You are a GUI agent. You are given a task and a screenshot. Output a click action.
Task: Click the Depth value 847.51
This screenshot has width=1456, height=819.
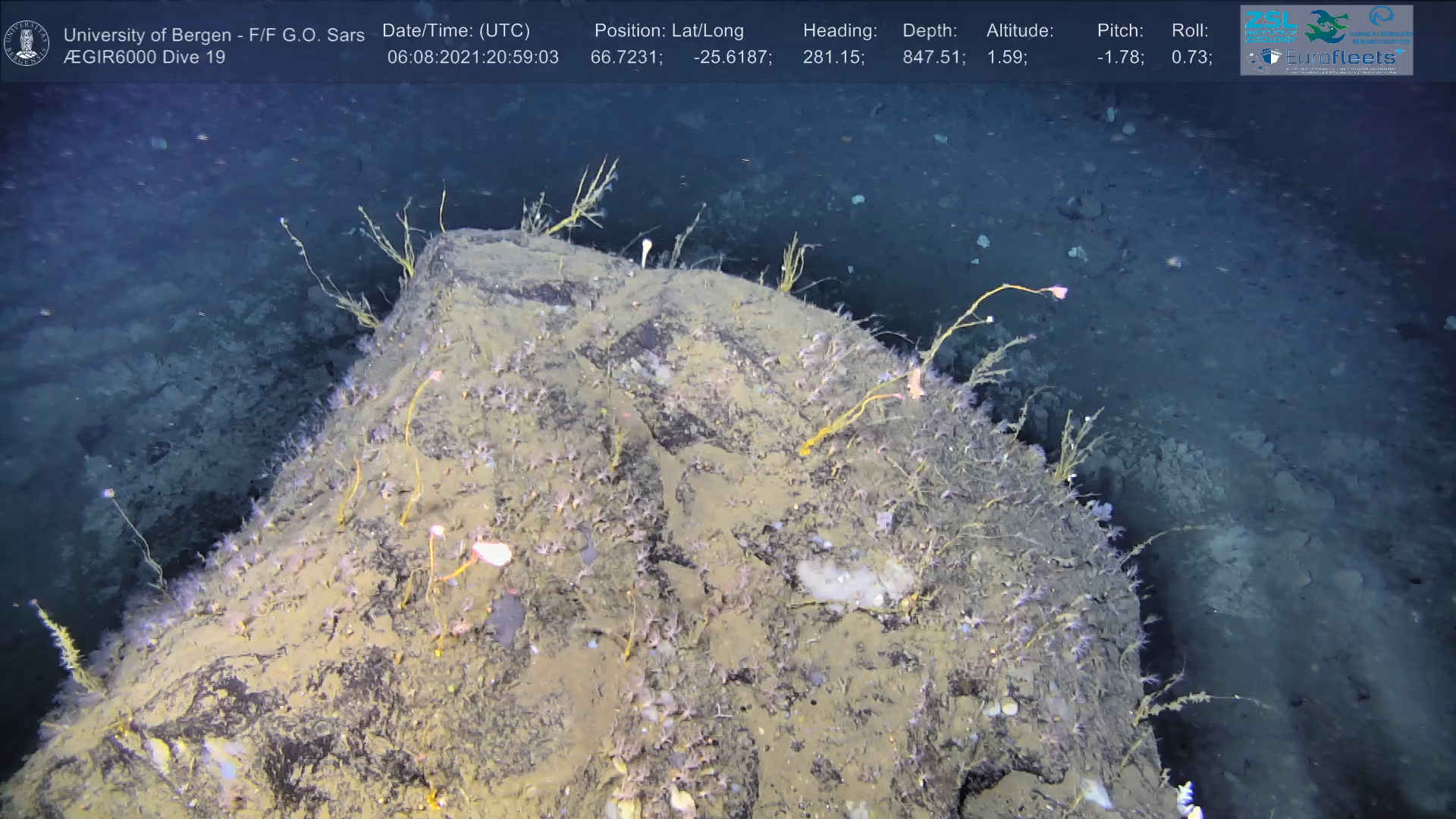(933, 58)
